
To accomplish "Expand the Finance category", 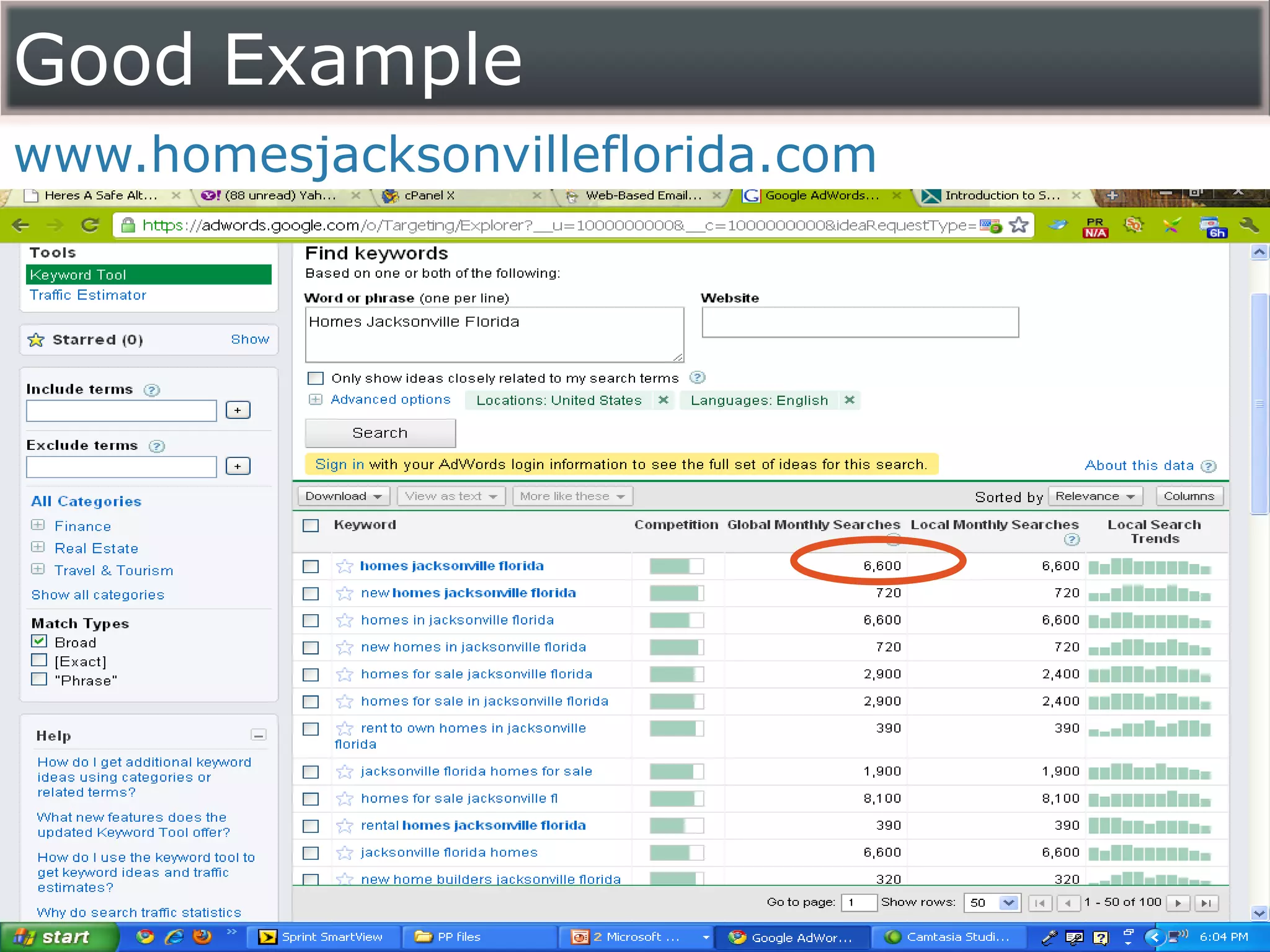I will (x=38, y=525).
